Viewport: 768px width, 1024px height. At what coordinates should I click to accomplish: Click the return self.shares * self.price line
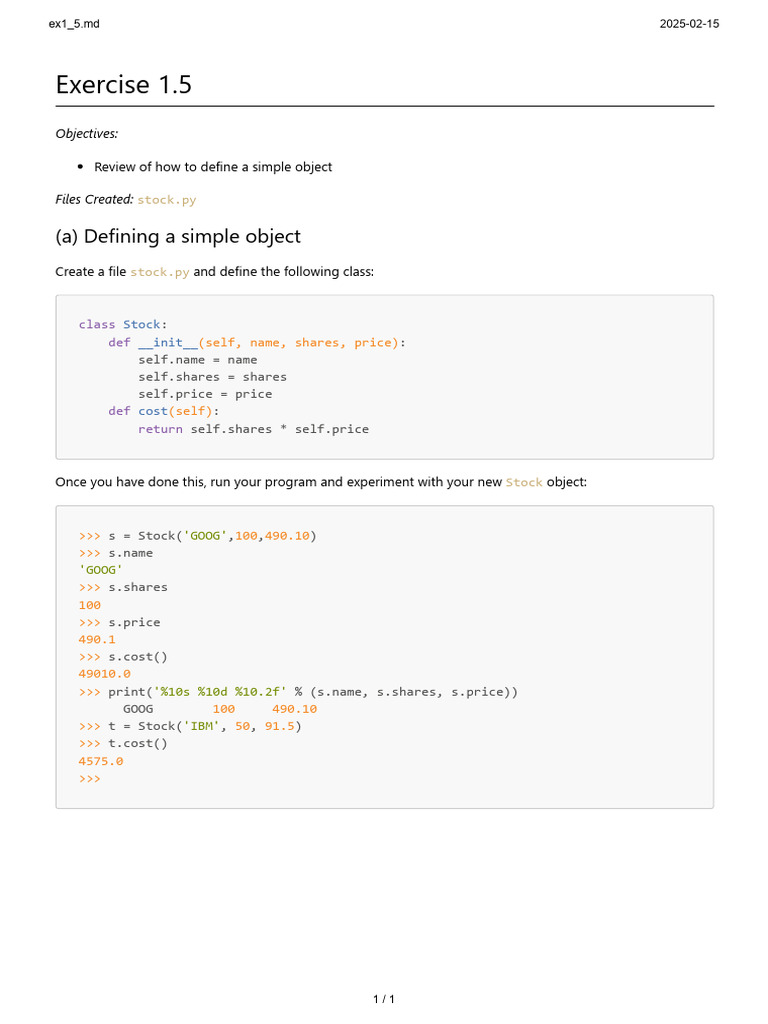253,429
